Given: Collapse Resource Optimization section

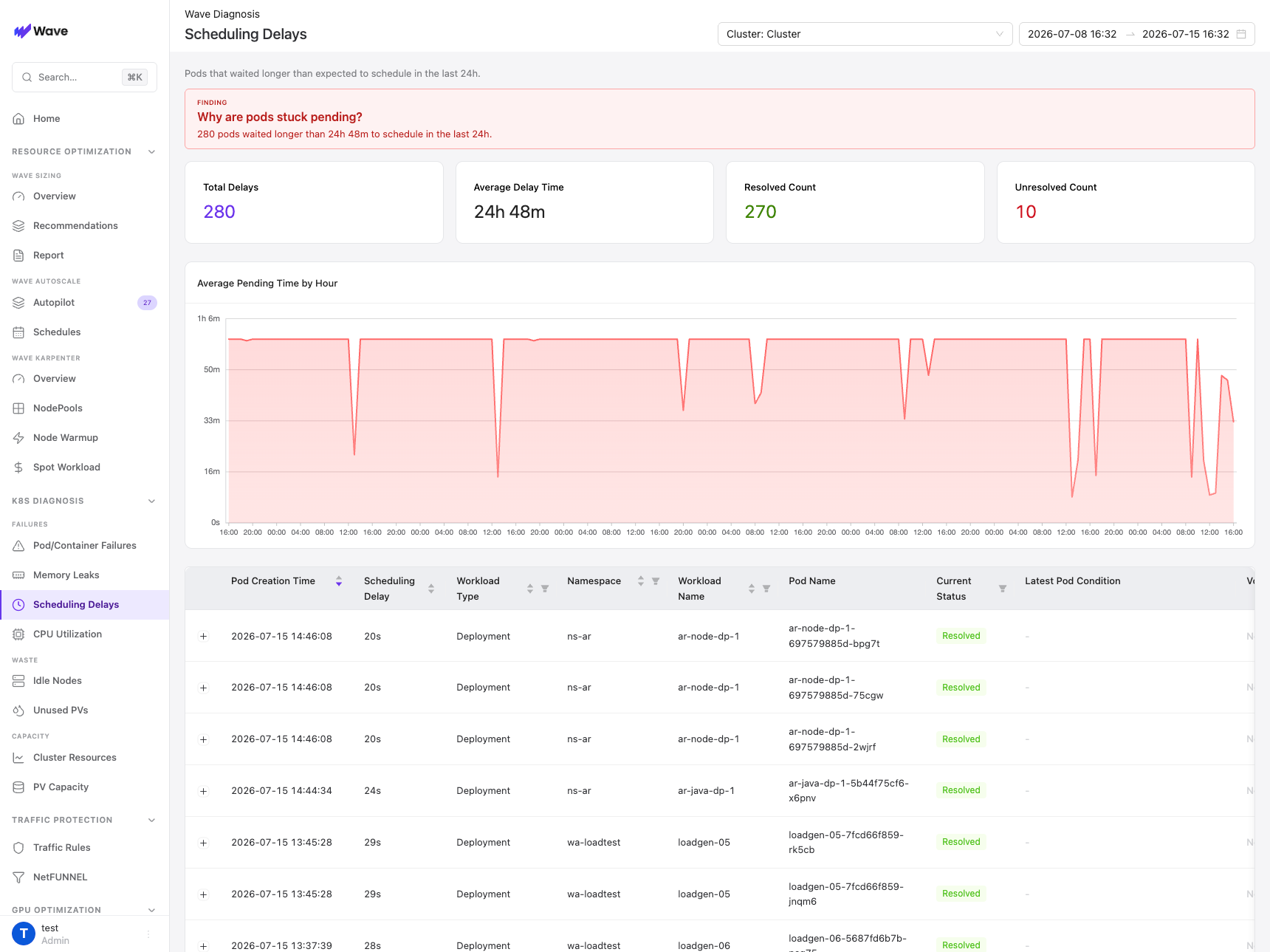Looking at the screenshot, I should (152, 152).
